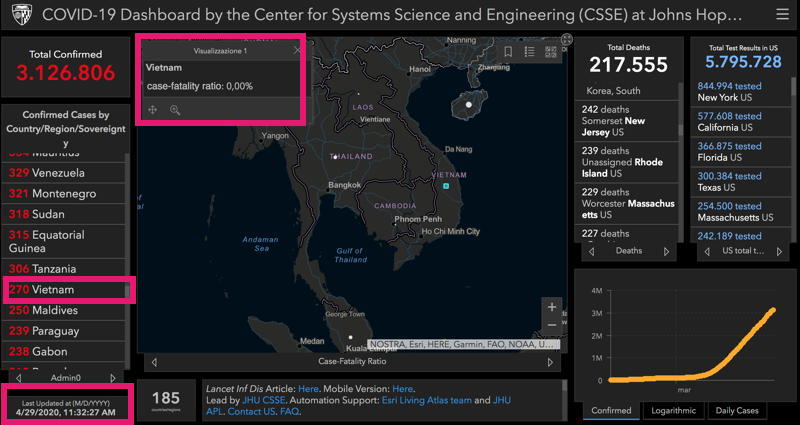Image resolution: width=800 pixels, height=425 pixels.
Task: Close the Vietnam popup window
Action: coord(297,50)
